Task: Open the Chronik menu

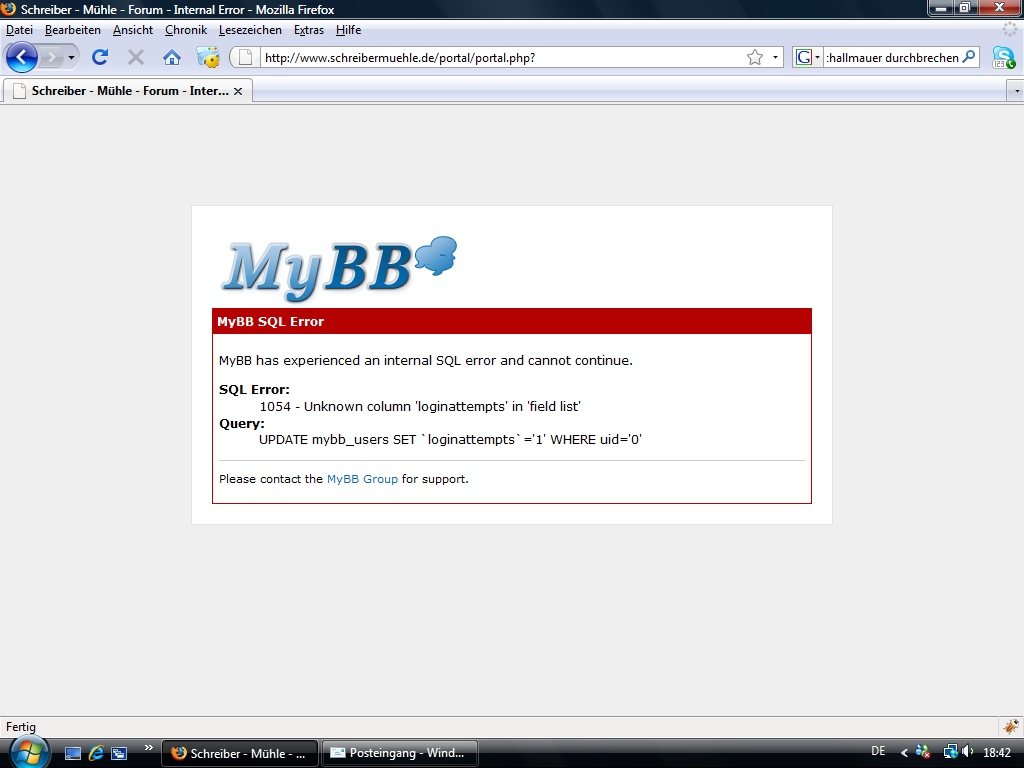Action: (x=185, y=30)
